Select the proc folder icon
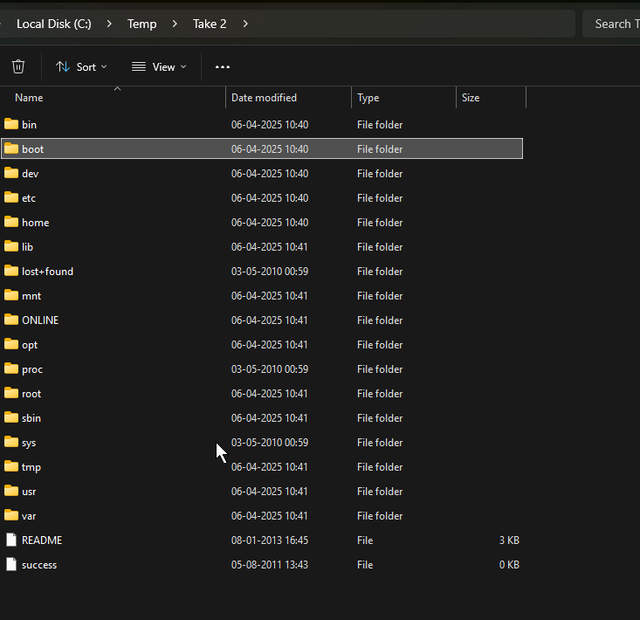Image resolution: width=640 pixels, height=620 pixels. point(11,369)
